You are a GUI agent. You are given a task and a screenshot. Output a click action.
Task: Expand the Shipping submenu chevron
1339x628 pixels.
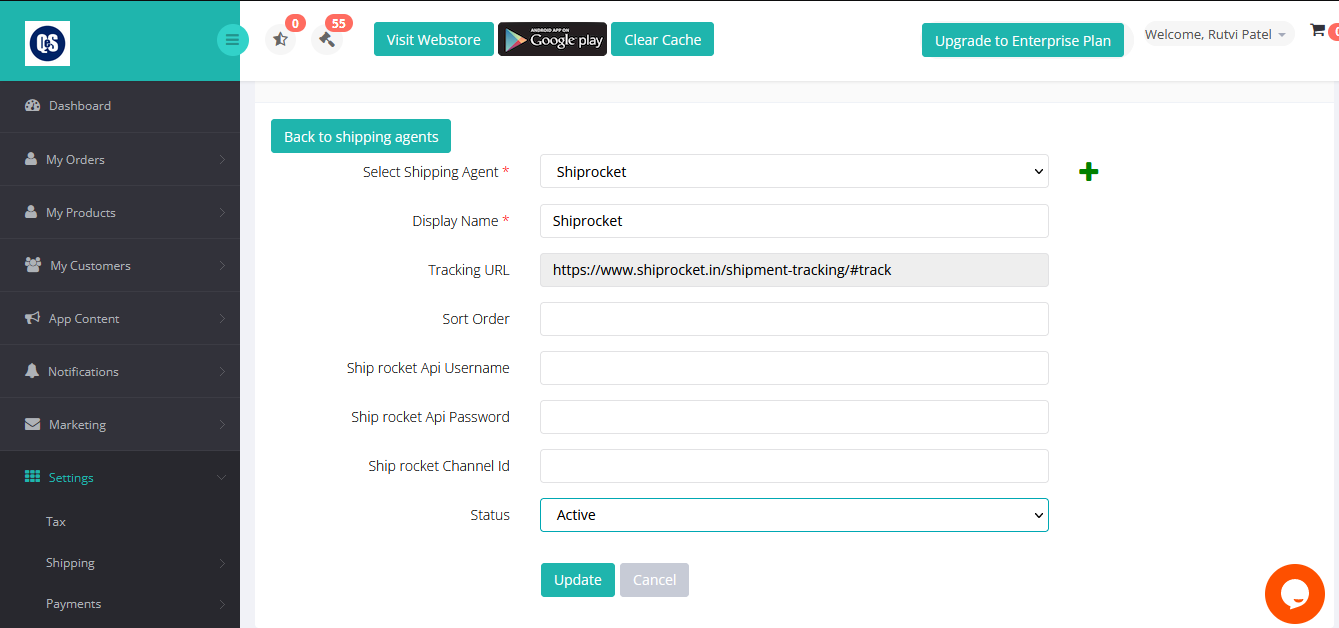point(221,563)
